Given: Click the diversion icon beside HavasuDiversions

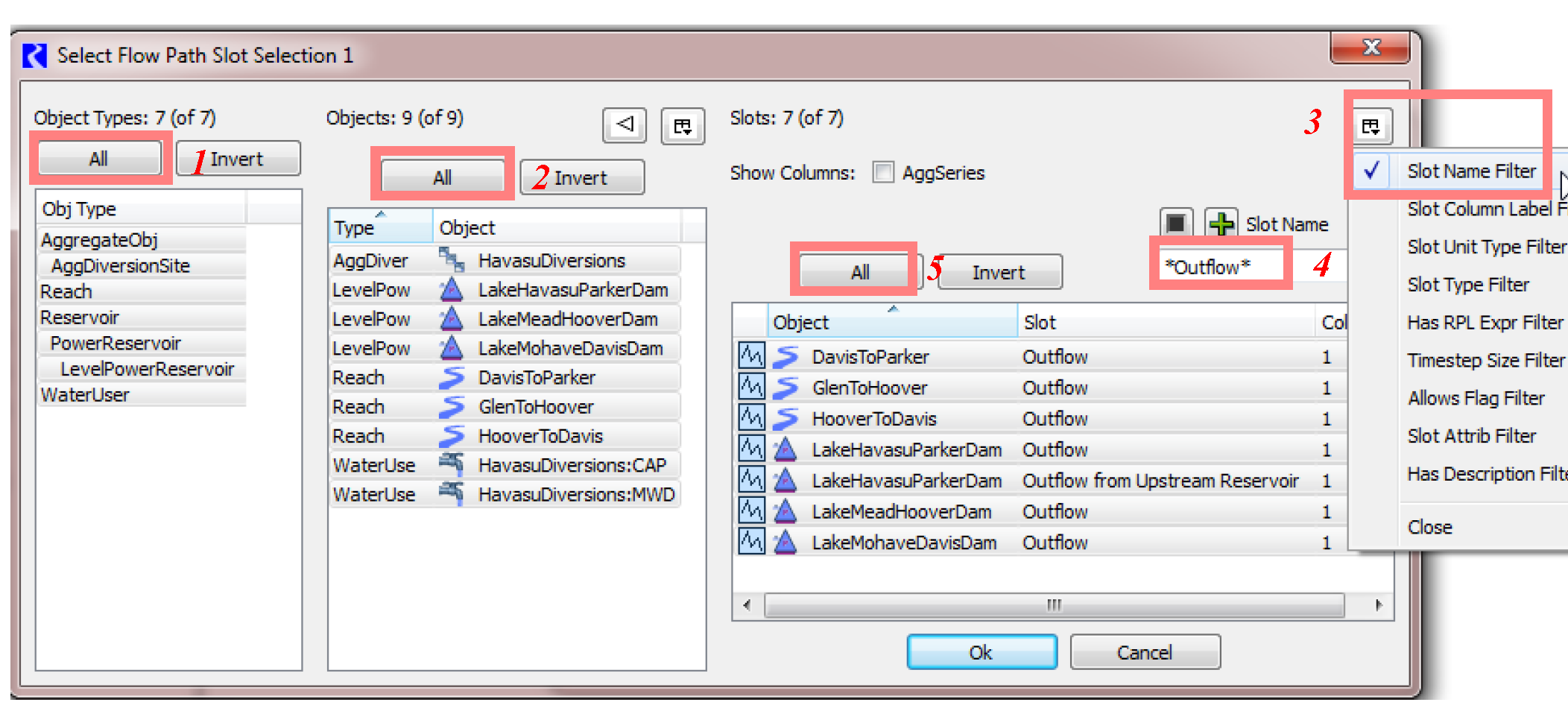Looking at the screenshot, I should 451,260.
